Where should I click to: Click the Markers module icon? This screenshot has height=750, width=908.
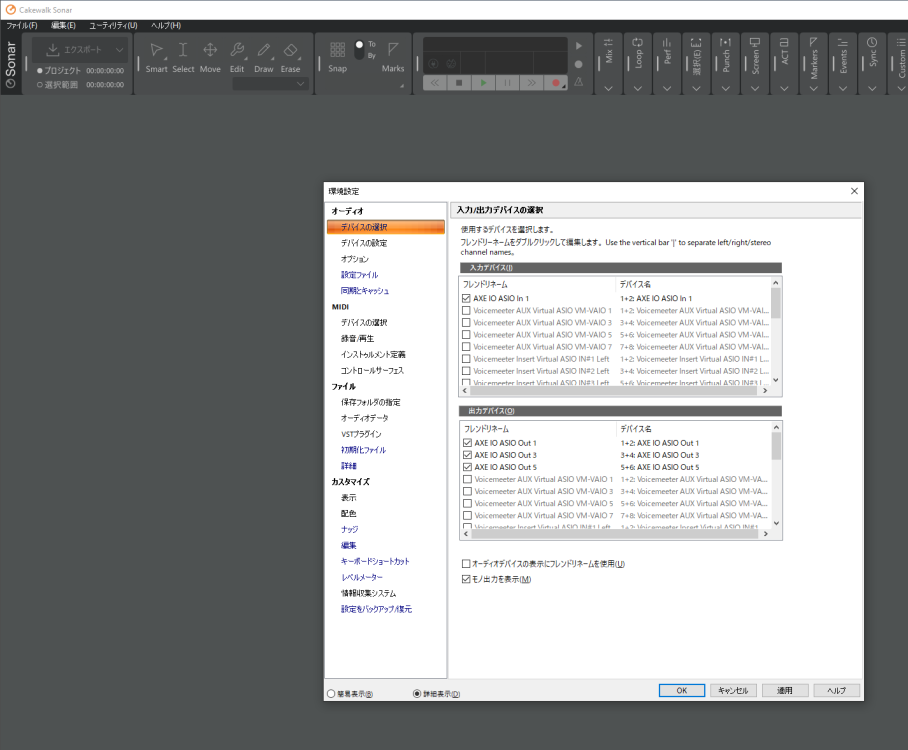[814, 42]
